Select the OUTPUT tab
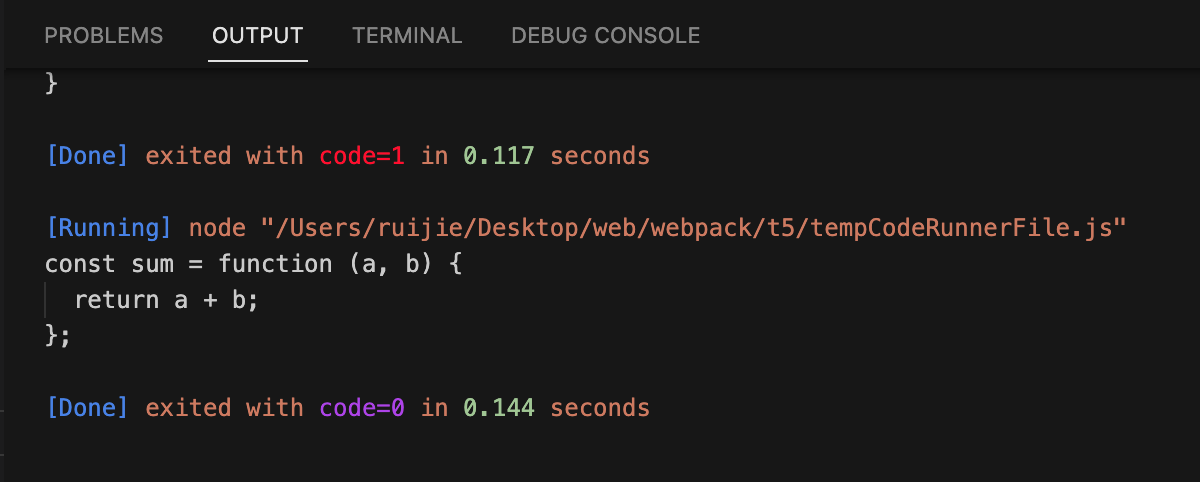Viewport: 1200px width, 482px height. [x=257, y=36]
